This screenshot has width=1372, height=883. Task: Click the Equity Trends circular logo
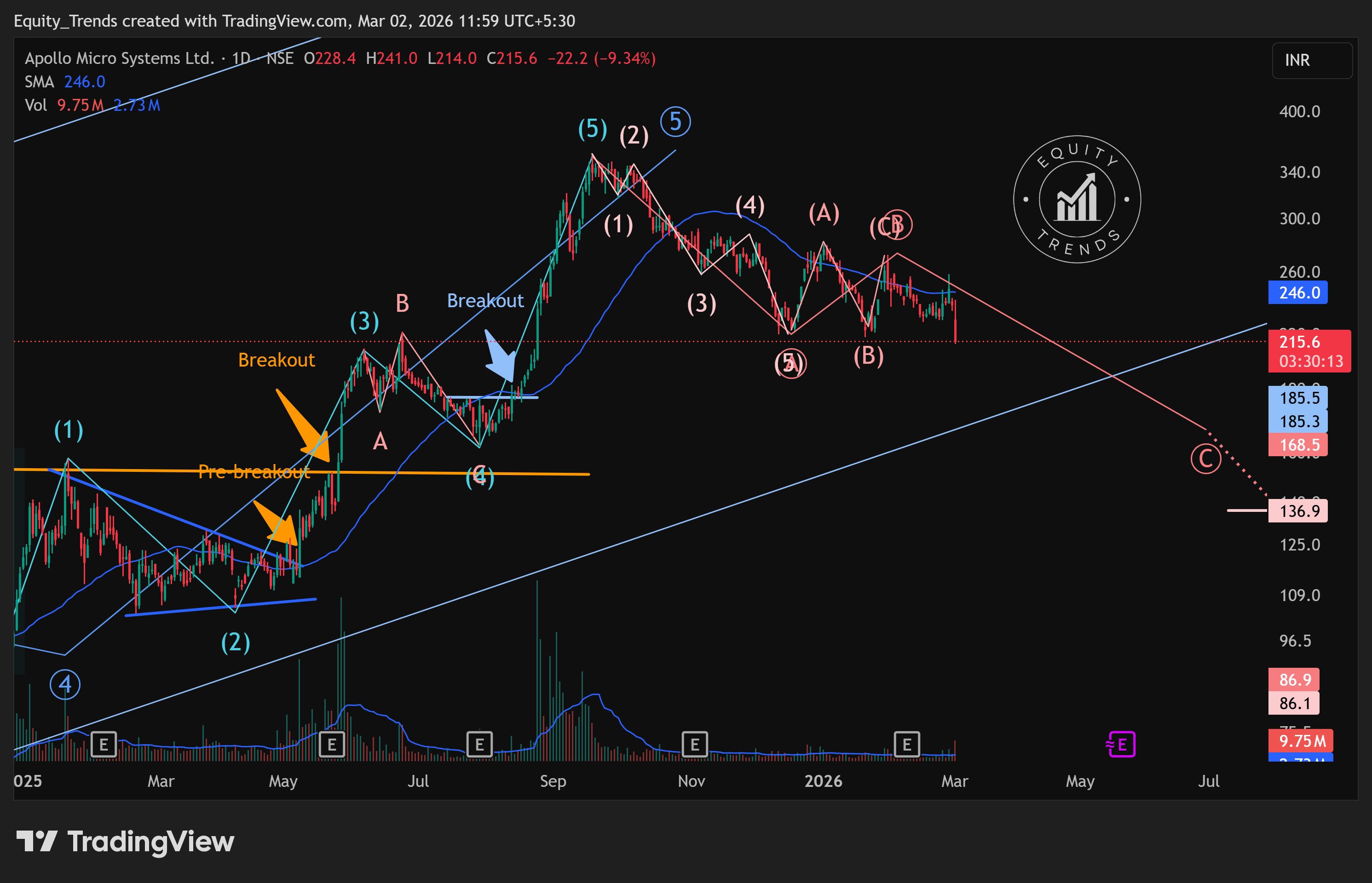(1077, 200)
